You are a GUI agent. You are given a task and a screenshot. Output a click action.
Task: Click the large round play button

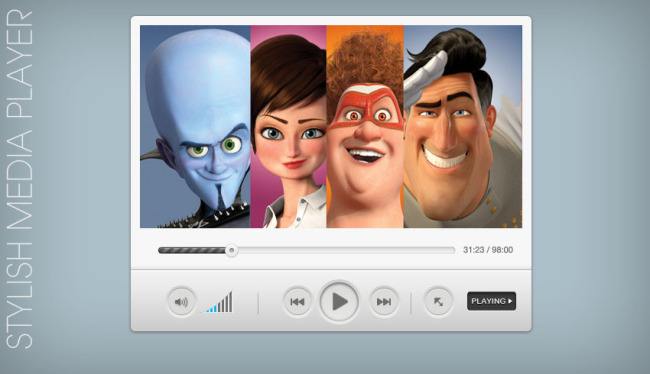coord(339,301)
